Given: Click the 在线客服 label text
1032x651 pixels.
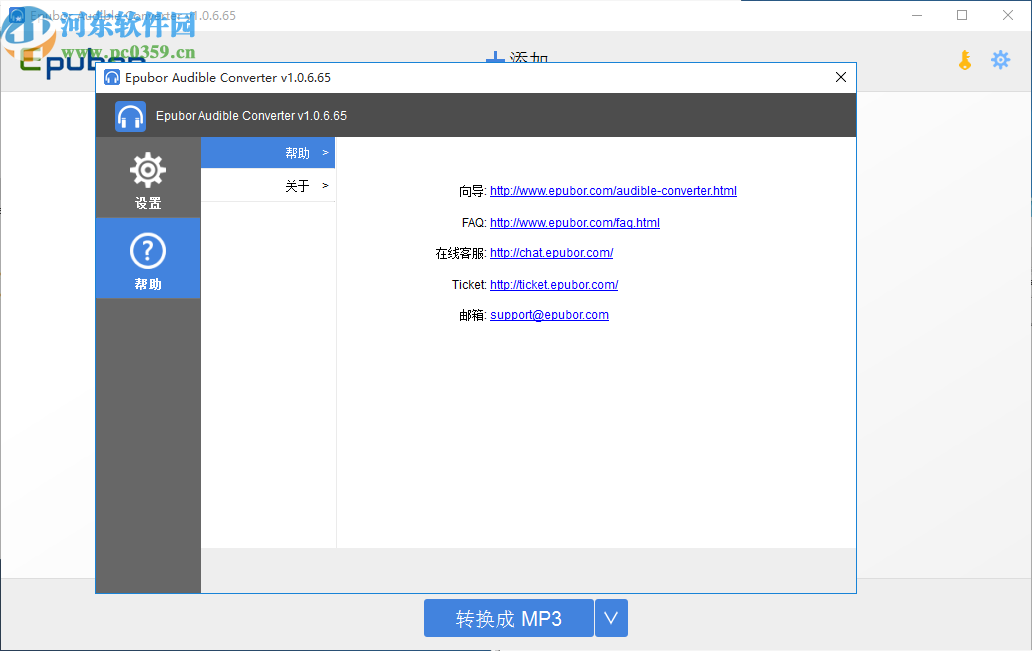Looking at the screenshot, I should (x=459, y=253).
